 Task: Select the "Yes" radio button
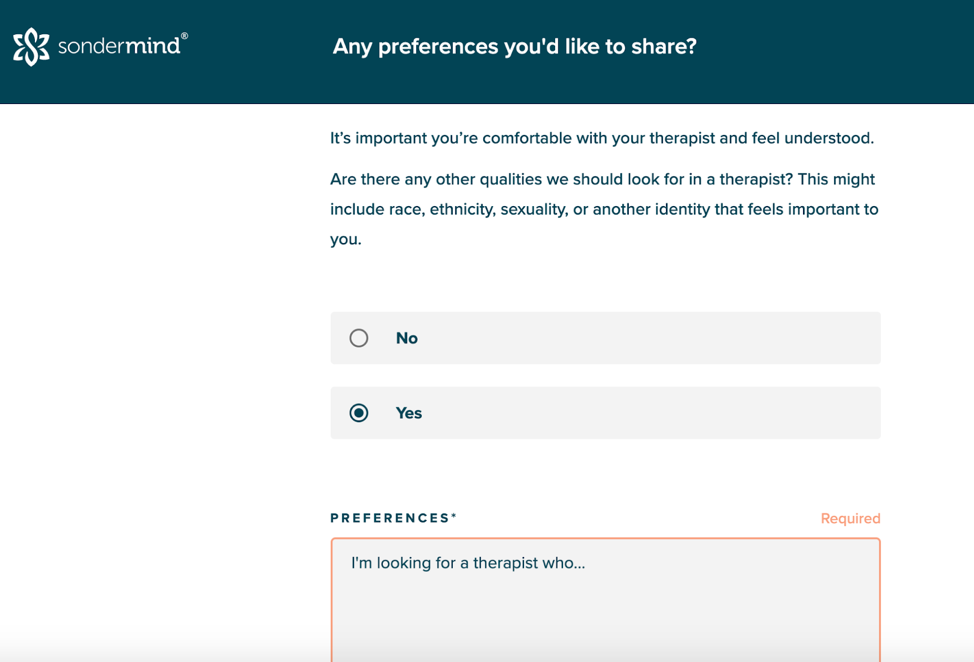[x=359, y=413]
